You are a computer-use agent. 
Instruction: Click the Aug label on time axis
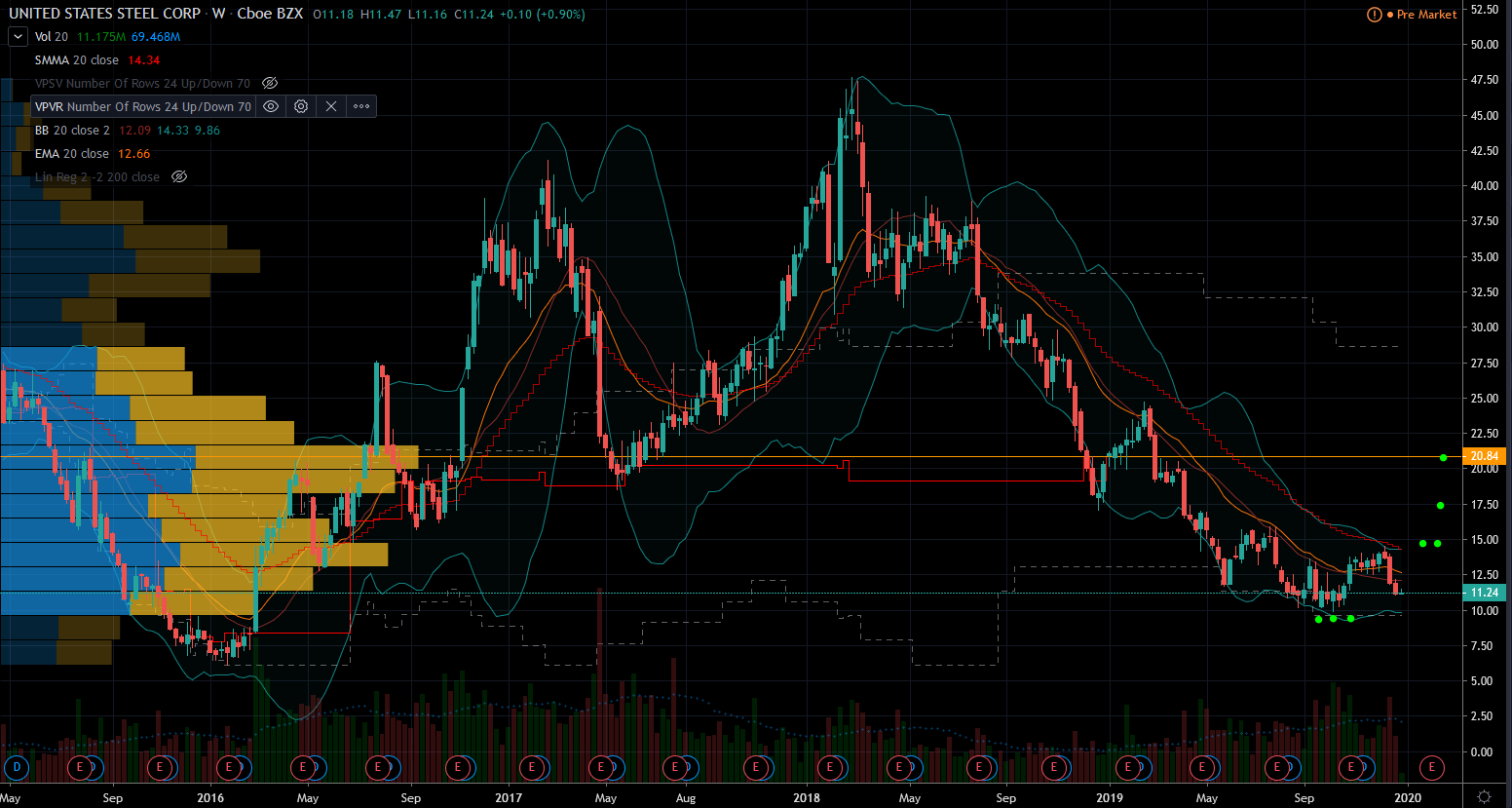point(686,797)
